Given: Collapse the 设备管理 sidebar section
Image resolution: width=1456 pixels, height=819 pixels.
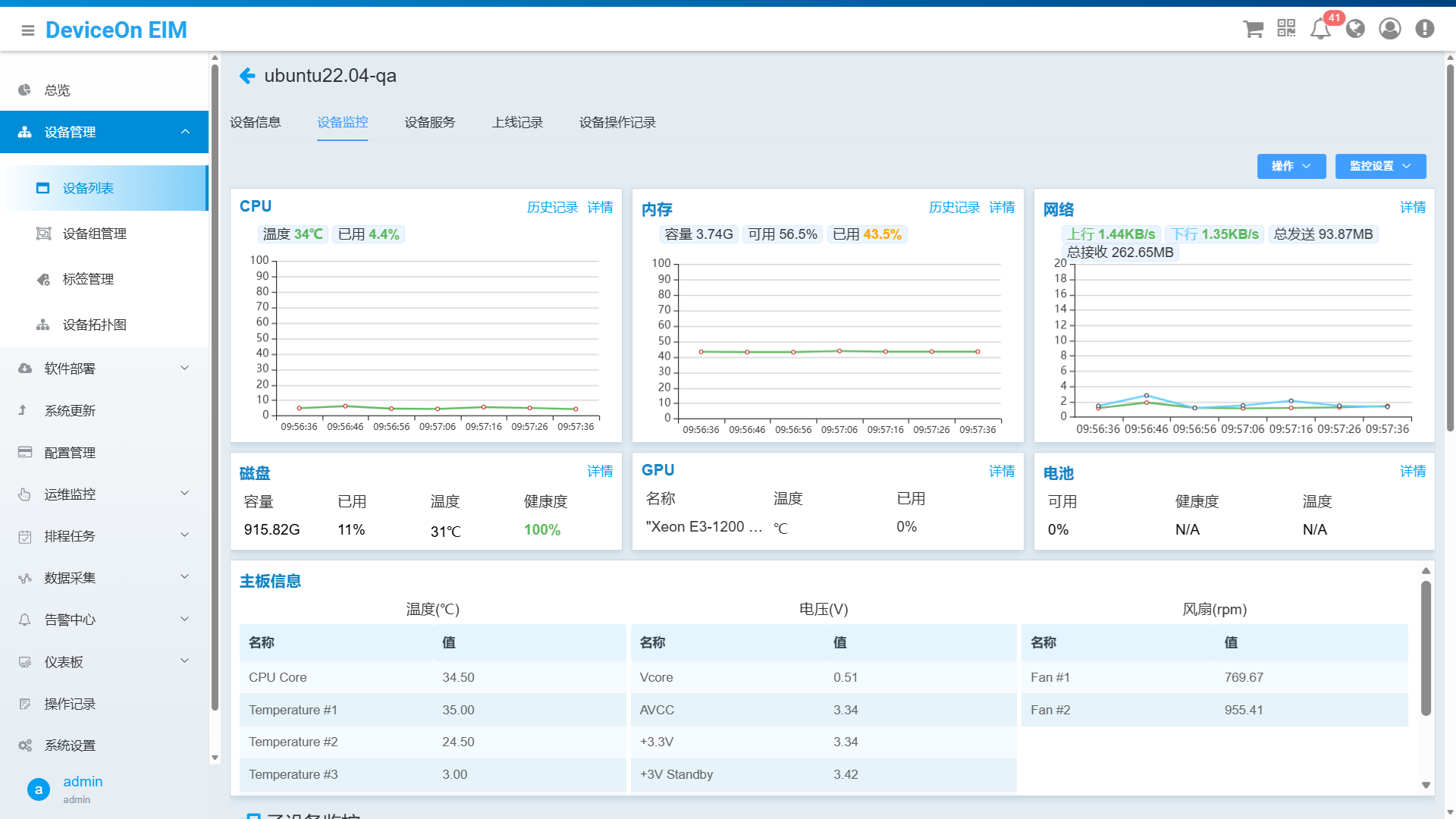Looking at the screenshot, I should [105, 132].
